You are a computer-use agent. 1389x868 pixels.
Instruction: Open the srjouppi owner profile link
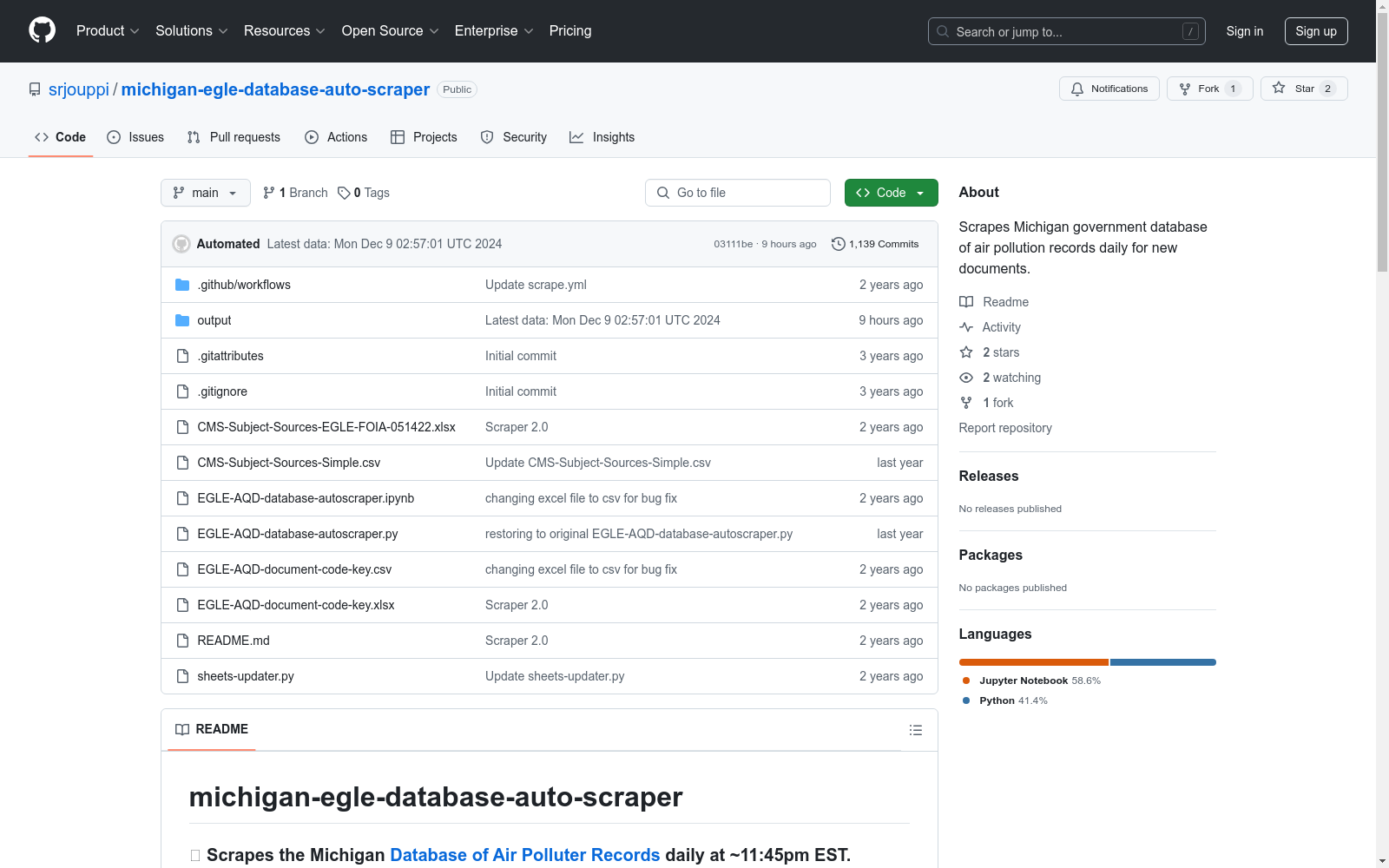tap(79, 89)
